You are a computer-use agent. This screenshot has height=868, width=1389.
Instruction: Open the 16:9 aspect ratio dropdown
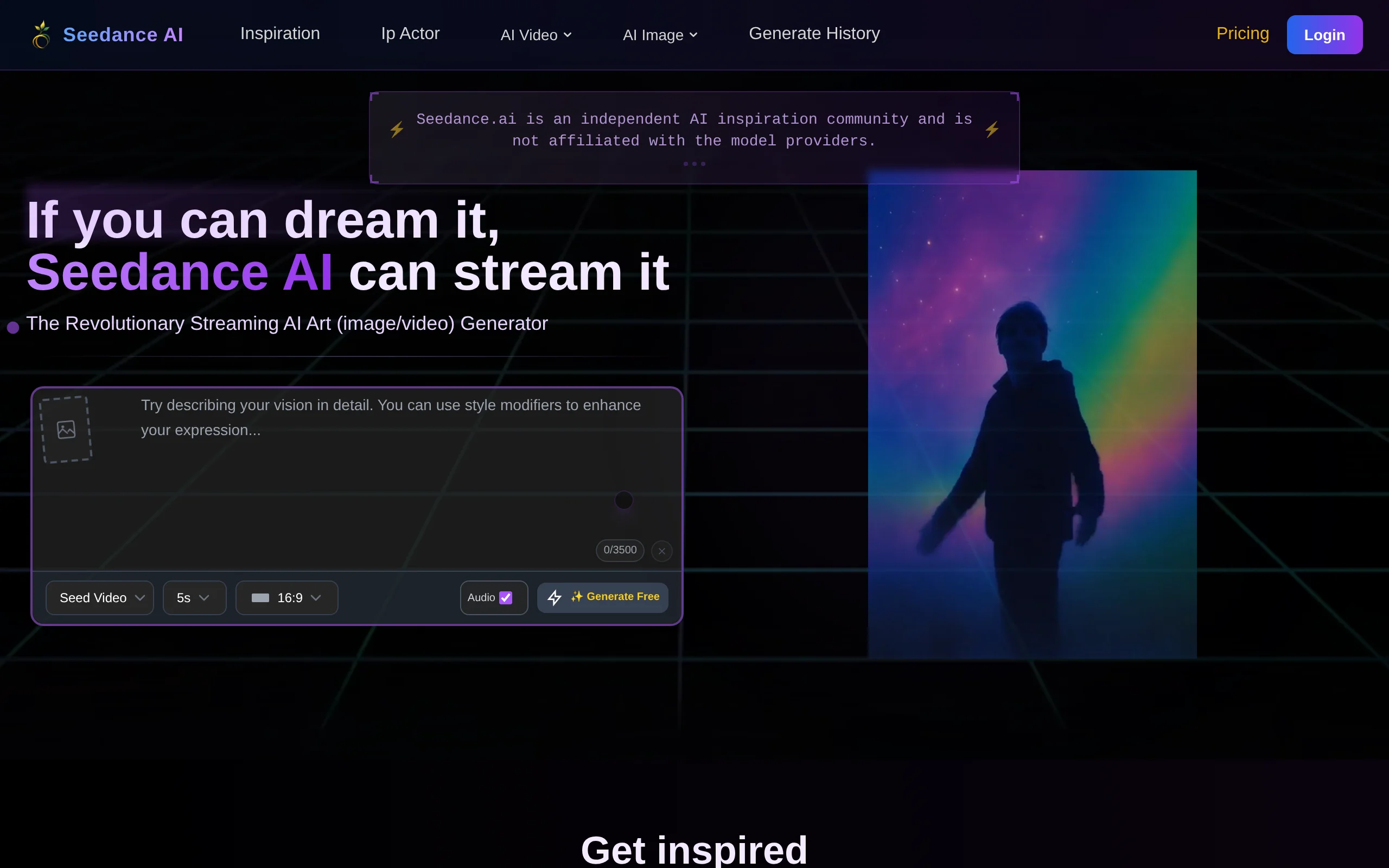287,598
